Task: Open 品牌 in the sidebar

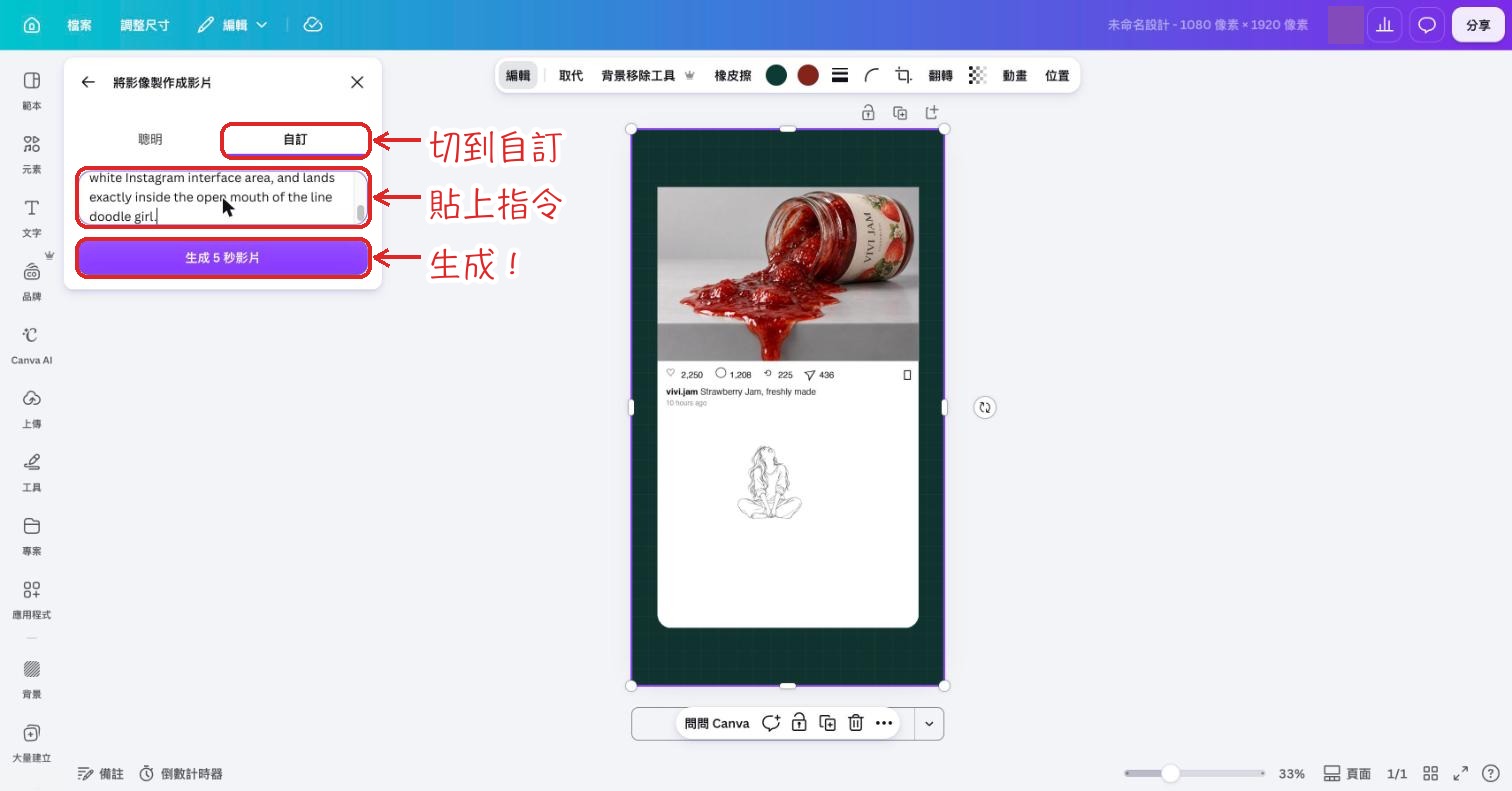Action: point(32,281)
